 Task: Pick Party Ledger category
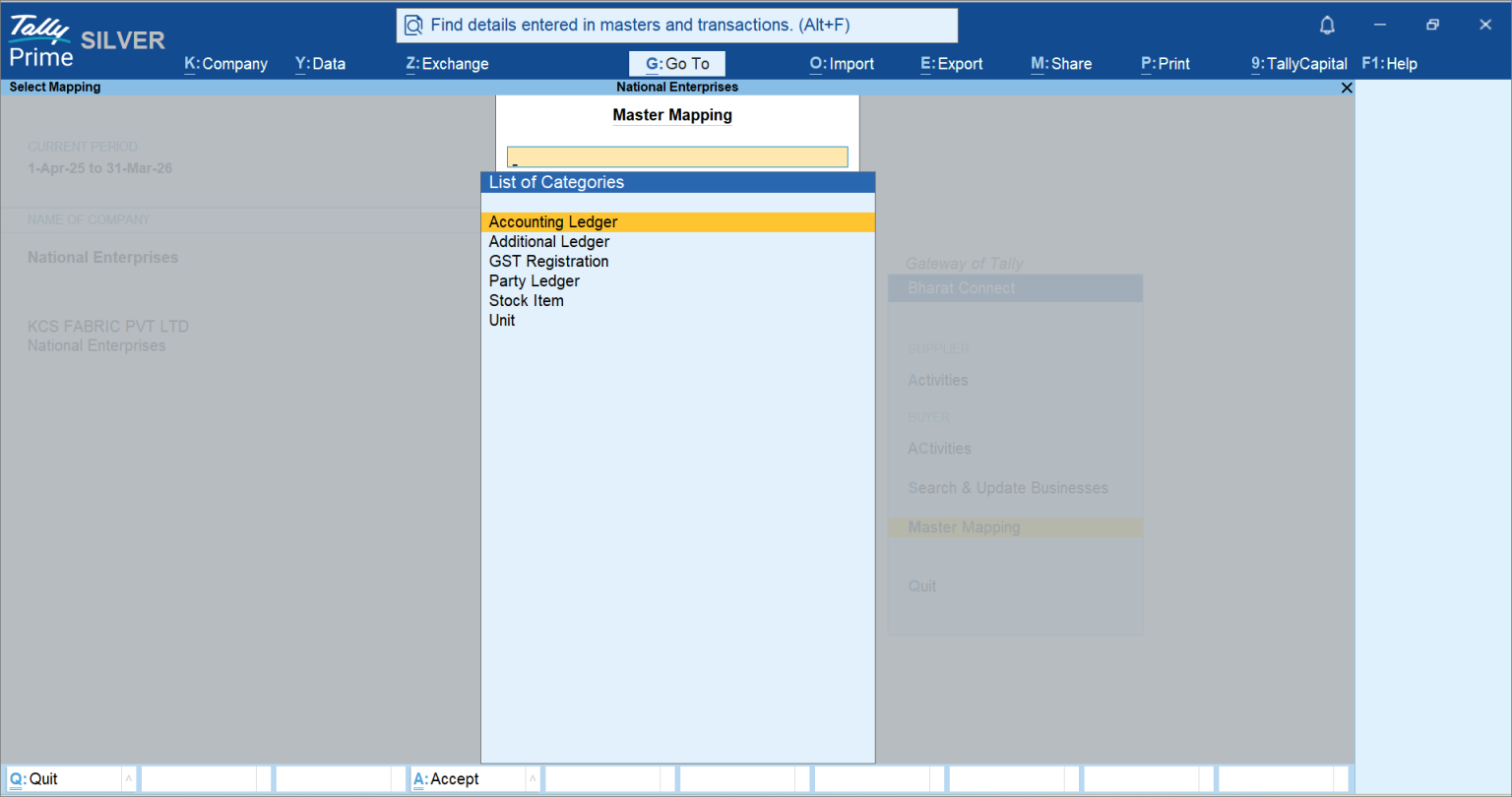[x=678, y=281]
